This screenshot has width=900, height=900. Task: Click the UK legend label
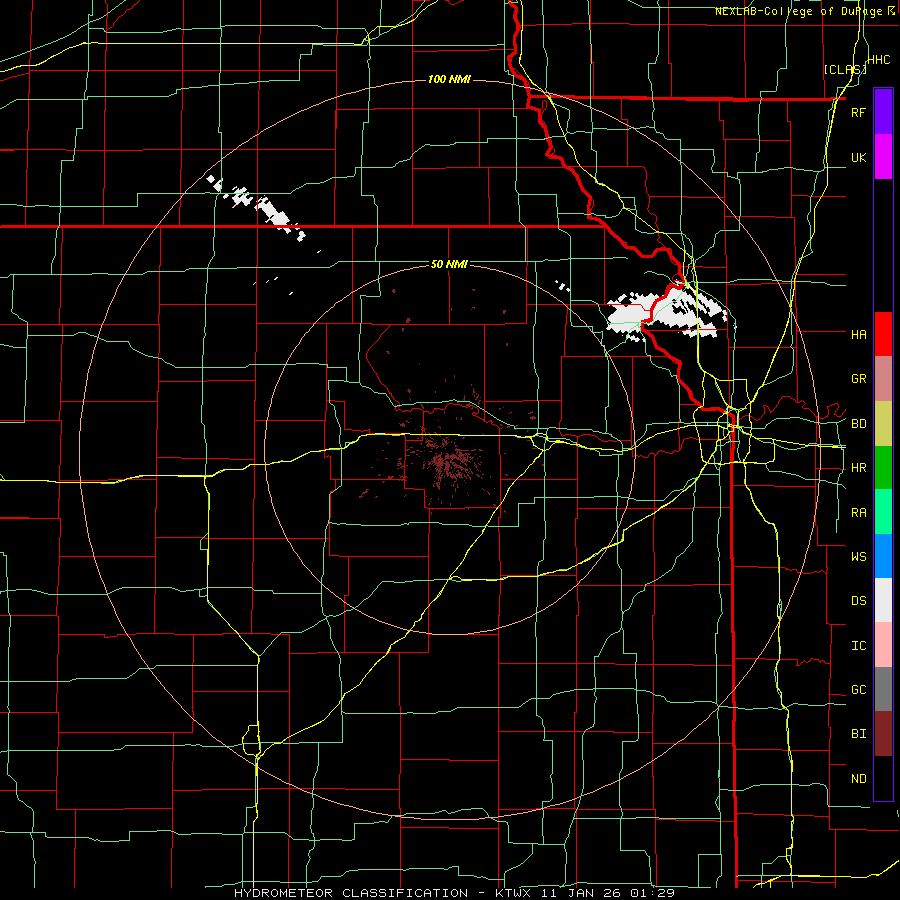(858, 157)
